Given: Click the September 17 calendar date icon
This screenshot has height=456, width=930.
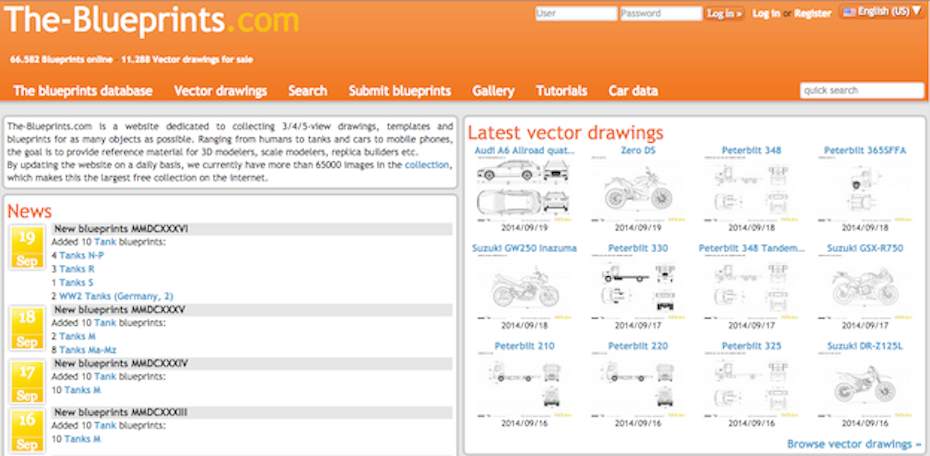Looking at the screenshot, I should 26,381.
